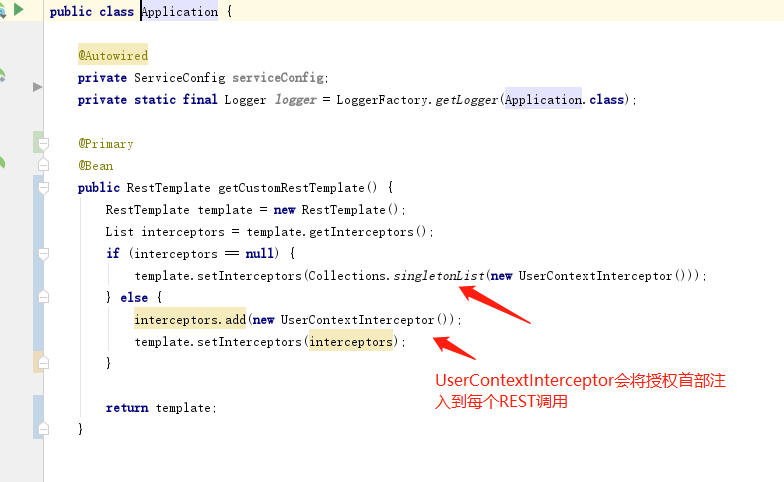Click the Logger type name

[246, 100]
